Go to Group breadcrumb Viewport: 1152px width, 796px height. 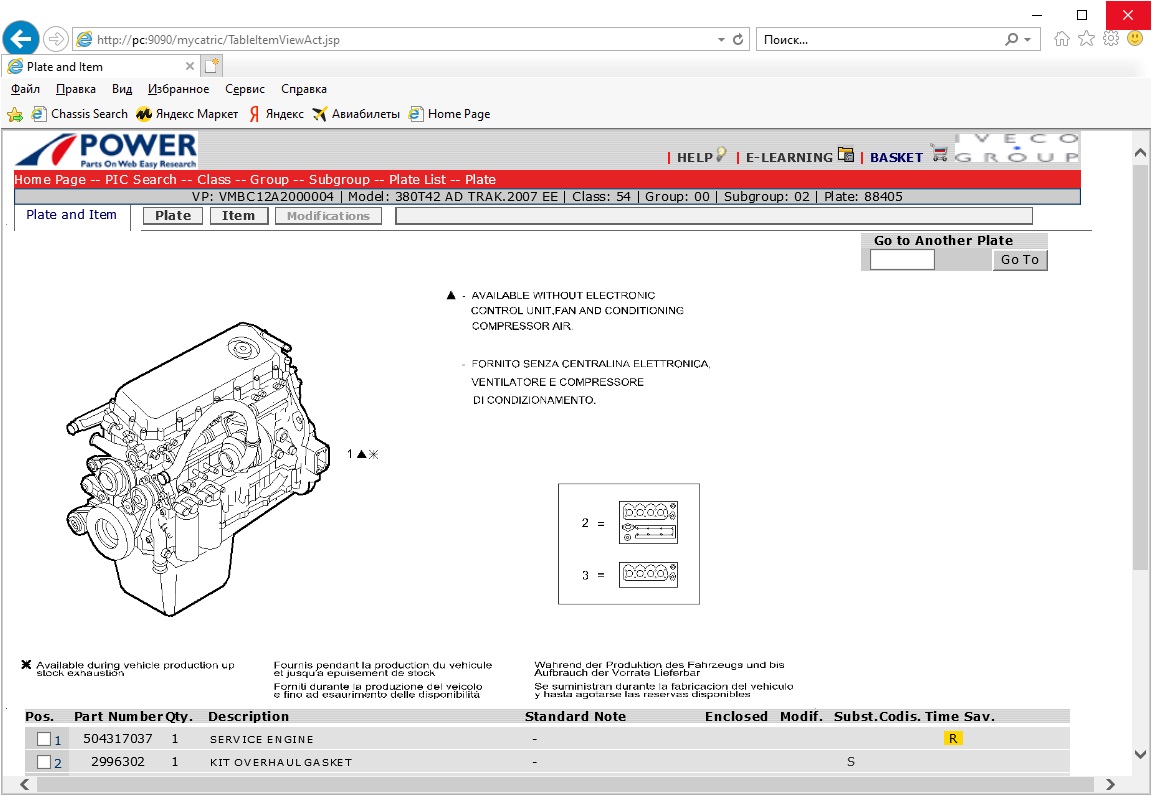tap(269, 179)
